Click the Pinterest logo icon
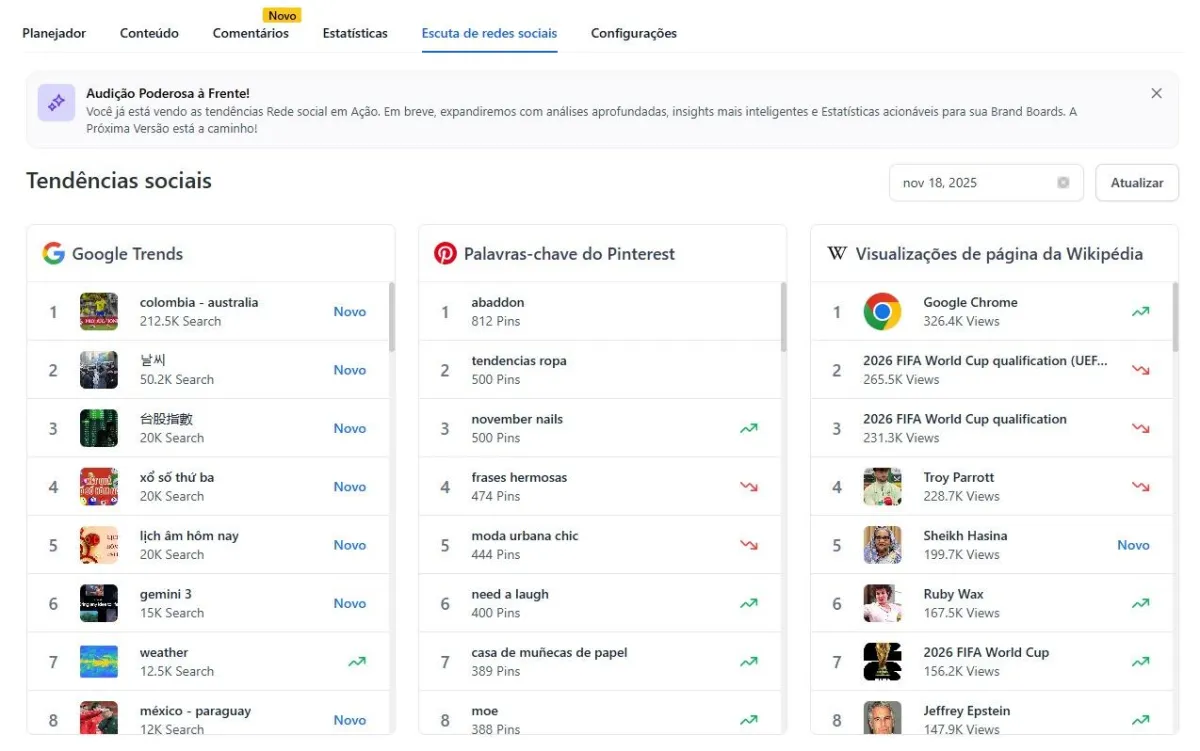The image size is (1200, 751). coord(445,253)
